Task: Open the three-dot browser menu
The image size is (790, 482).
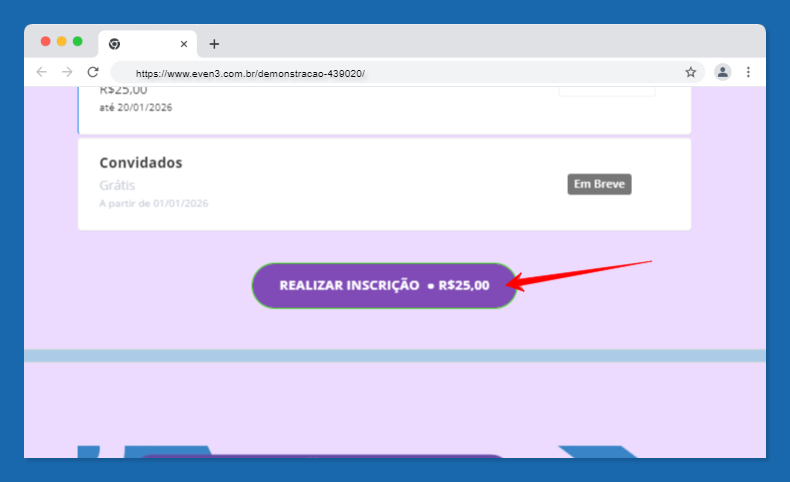Action: pyautogui.click(x=748, y=72)
